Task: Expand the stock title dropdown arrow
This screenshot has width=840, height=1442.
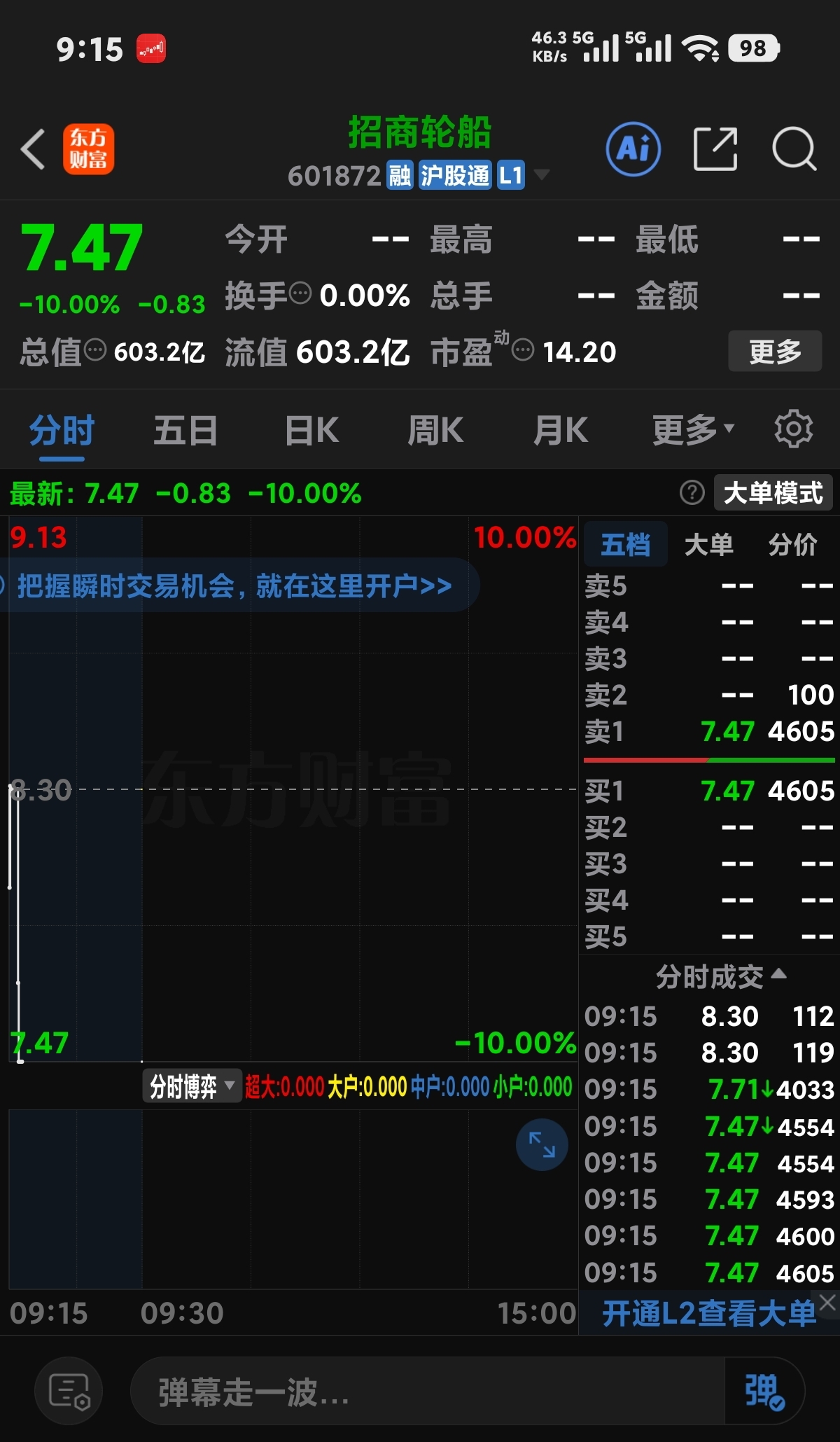Action: 542,174
